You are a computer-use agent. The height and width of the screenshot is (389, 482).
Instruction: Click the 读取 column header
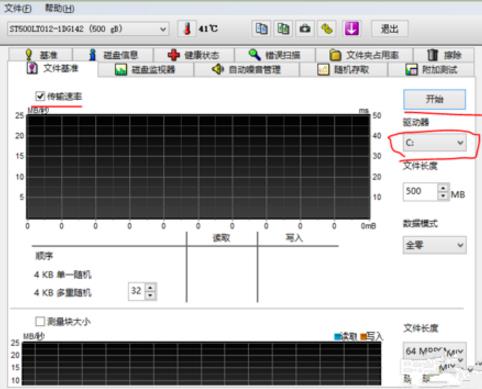[x=221, y=238]
